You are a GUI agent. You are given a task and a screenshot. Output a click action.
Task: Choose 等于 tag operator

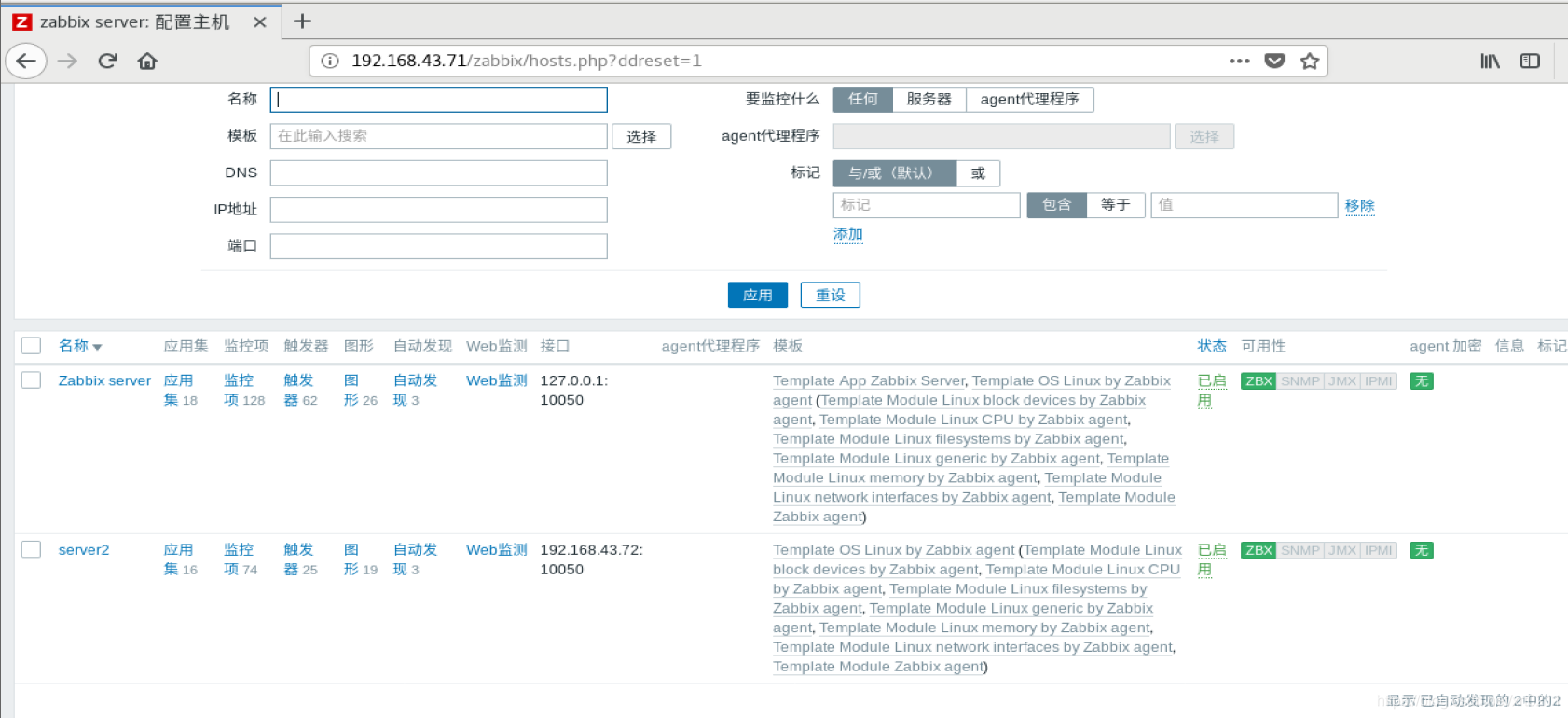1115,205
